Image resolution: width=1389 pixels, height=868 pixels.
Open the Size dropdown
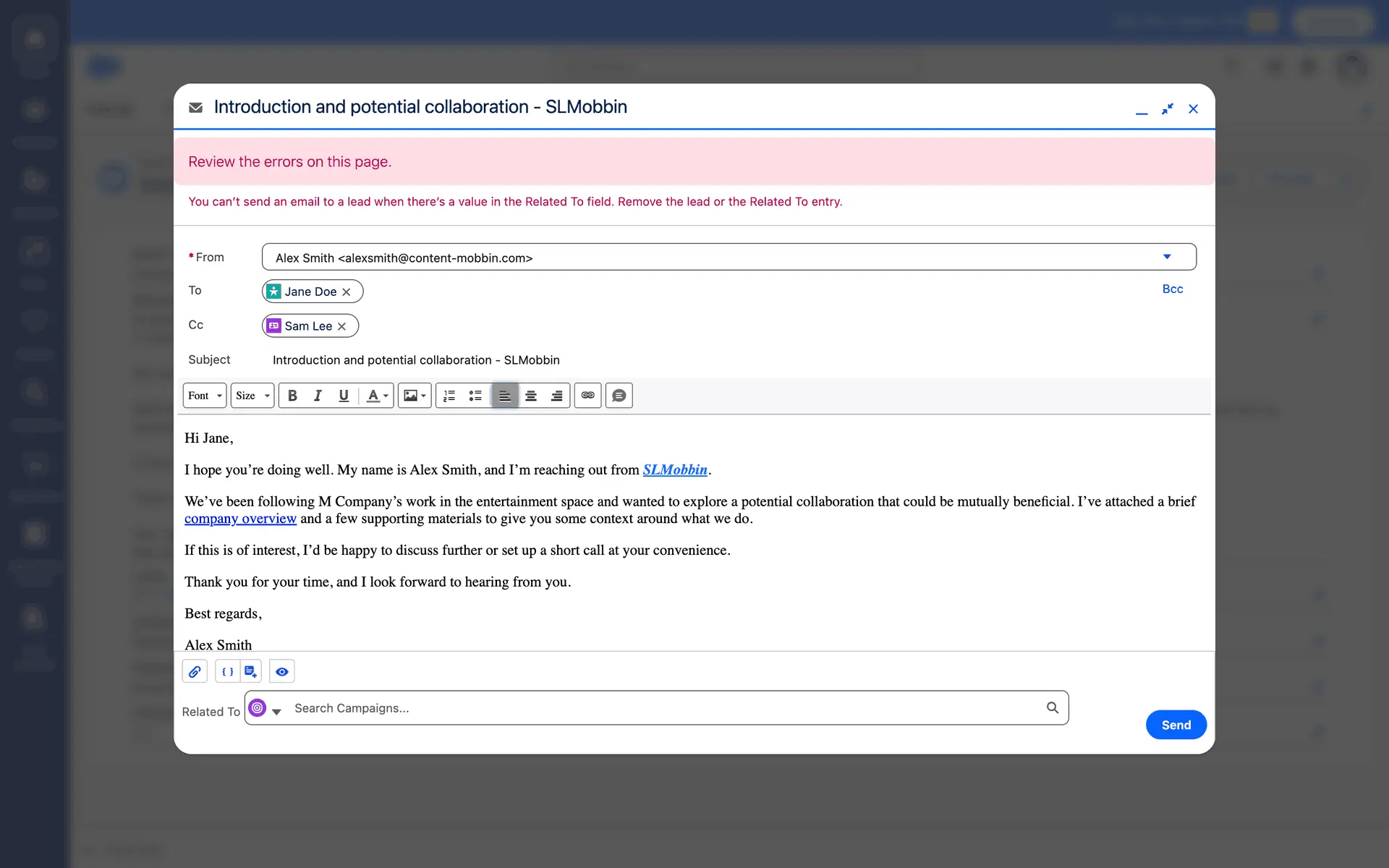click(x=252, y=396)
